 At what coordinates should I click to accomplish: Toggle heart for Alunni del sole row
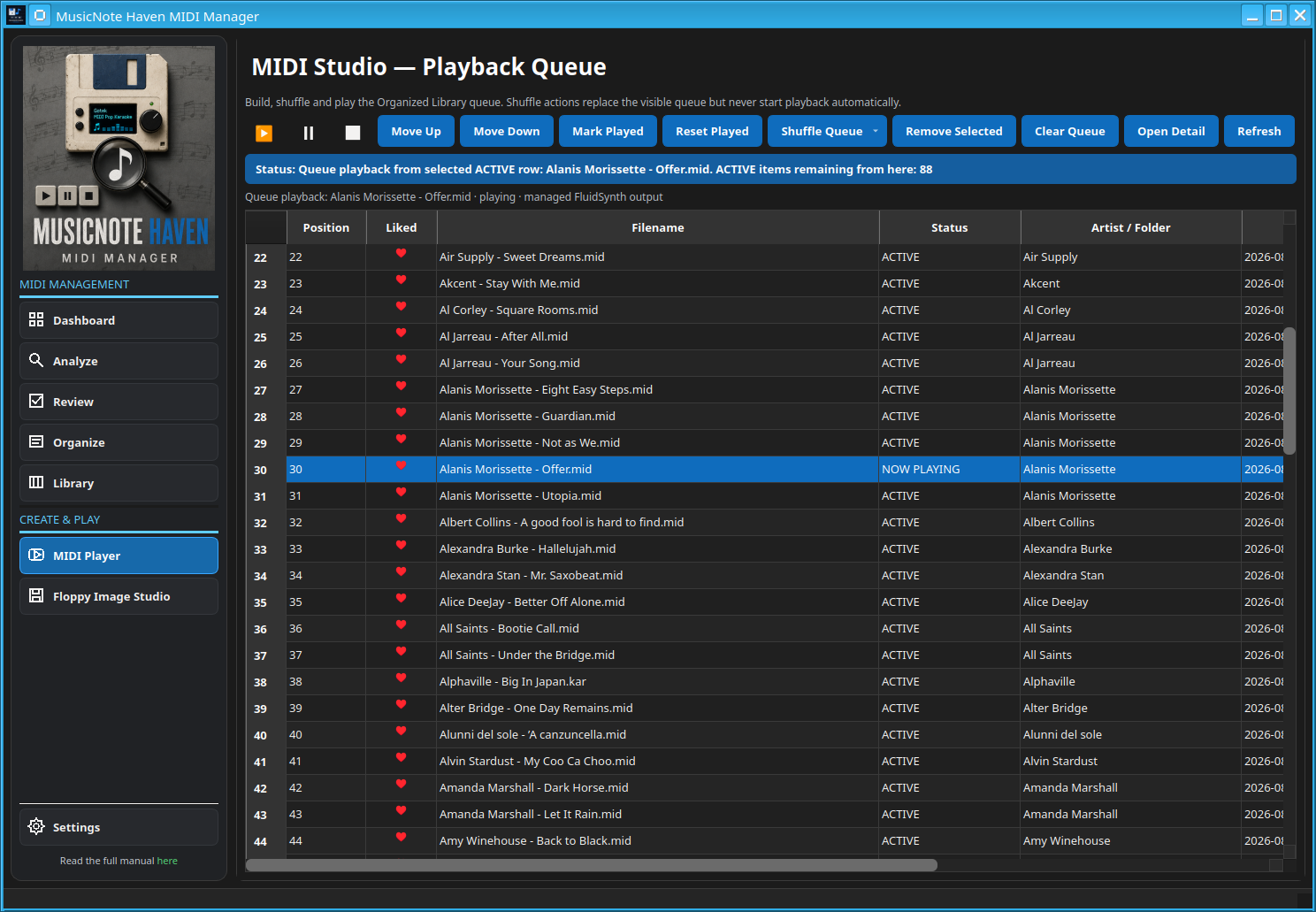pos(401,732)
